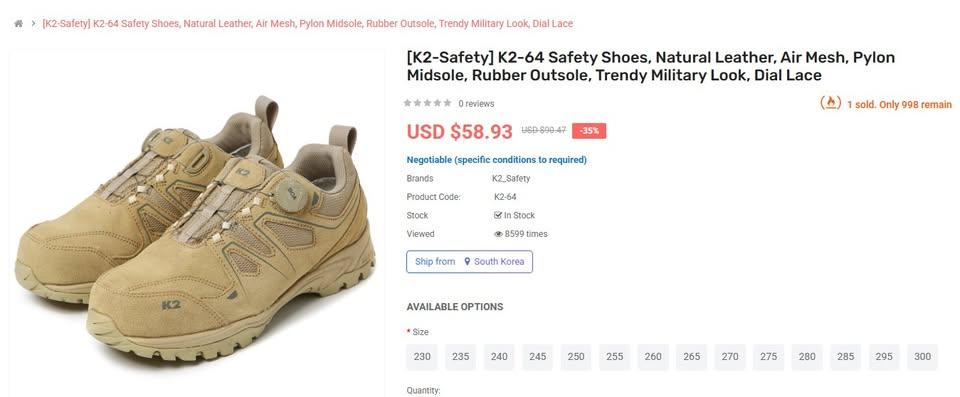Choose size 285 option
This screenshot has width=960, height=397.
pyautogui.click(x=846, y=357)
